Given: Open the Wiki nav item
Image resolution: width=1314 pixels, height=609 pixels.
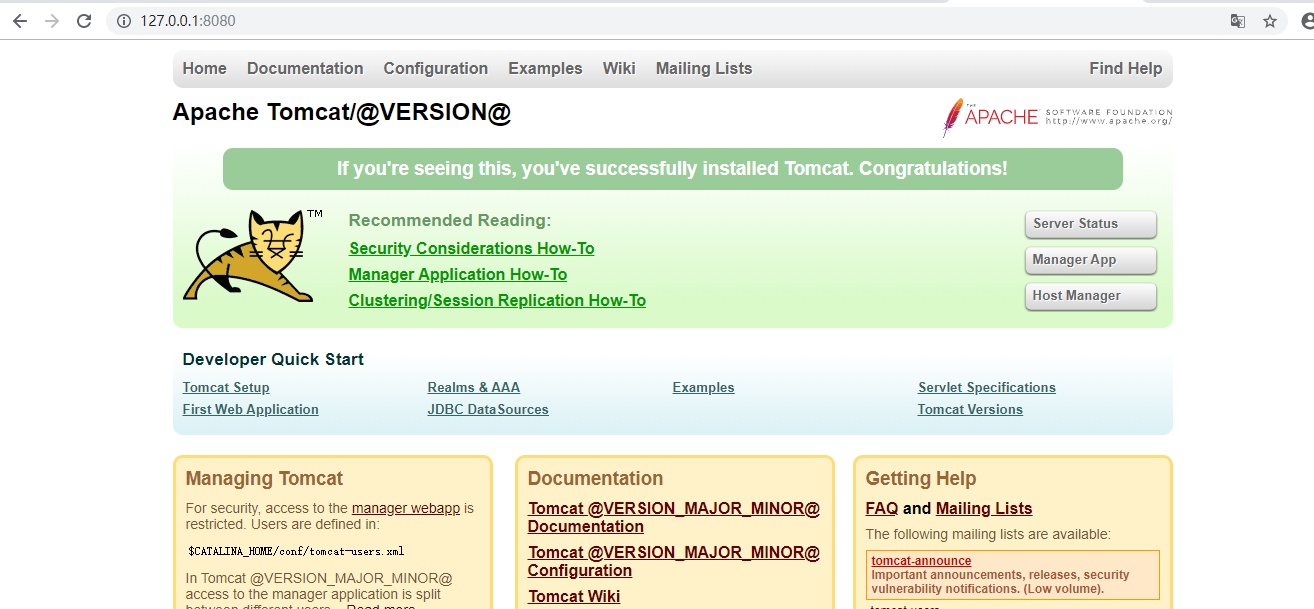Looking at the screenshot, I should [x=619, y=69].
